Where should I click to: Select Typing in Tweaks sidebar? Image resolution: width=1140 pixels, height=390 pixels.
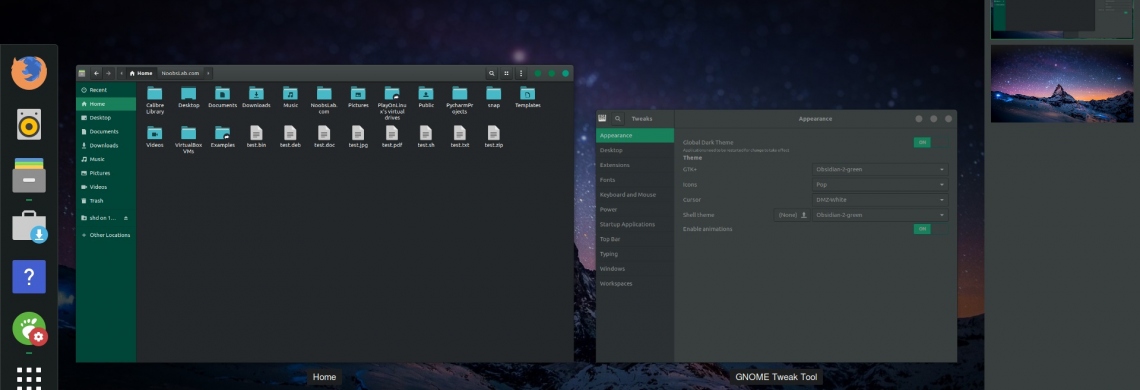pos(635,254)
